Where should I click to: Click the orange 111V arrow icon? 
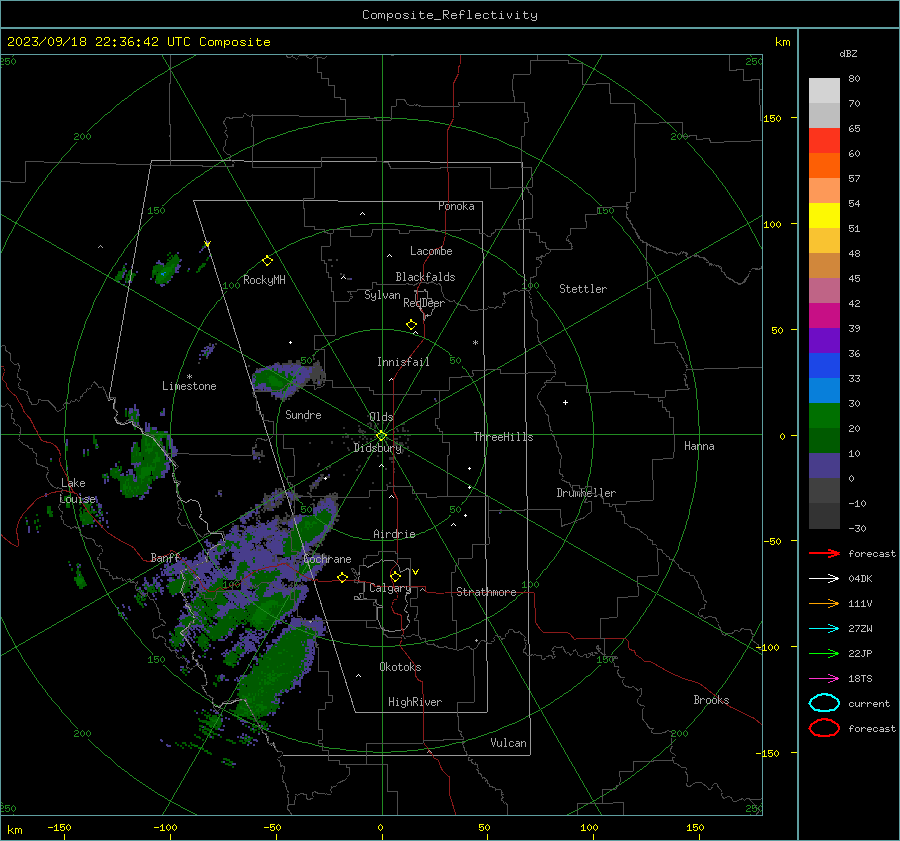pos(824,603)
